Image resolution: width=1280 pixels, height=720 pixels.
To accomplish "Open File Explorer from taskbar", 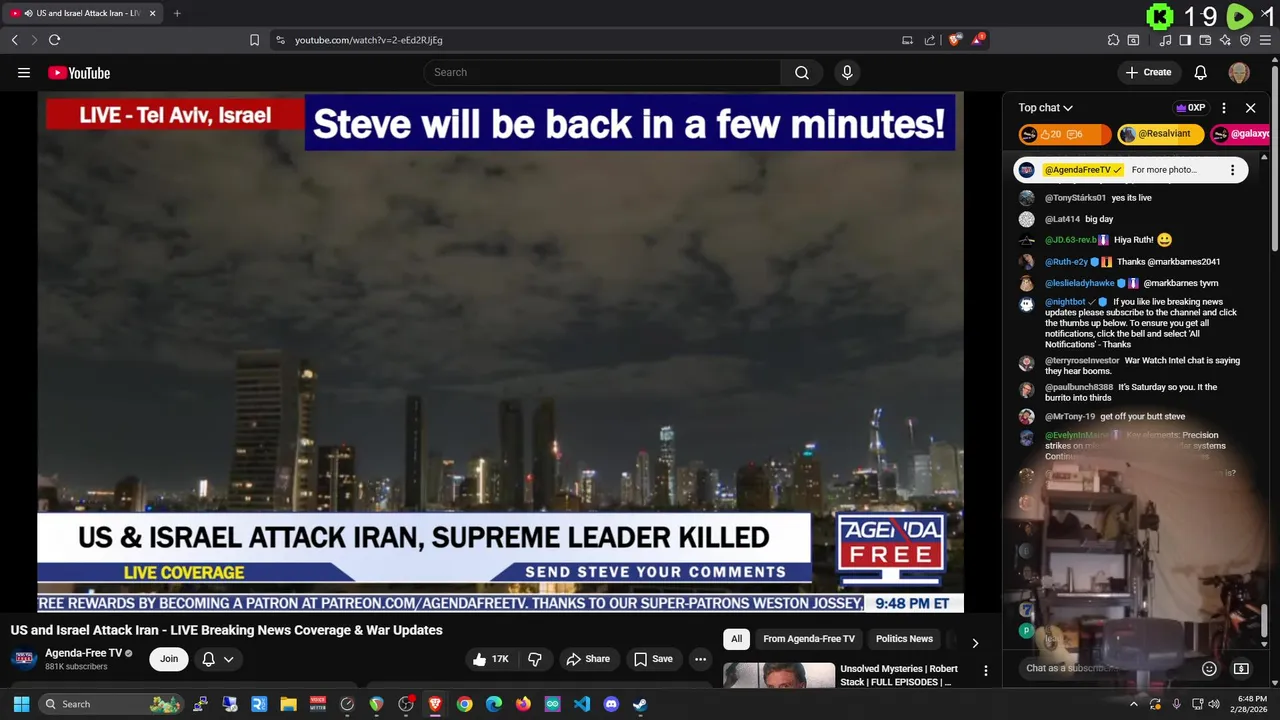I will click(x=288, y=704).
